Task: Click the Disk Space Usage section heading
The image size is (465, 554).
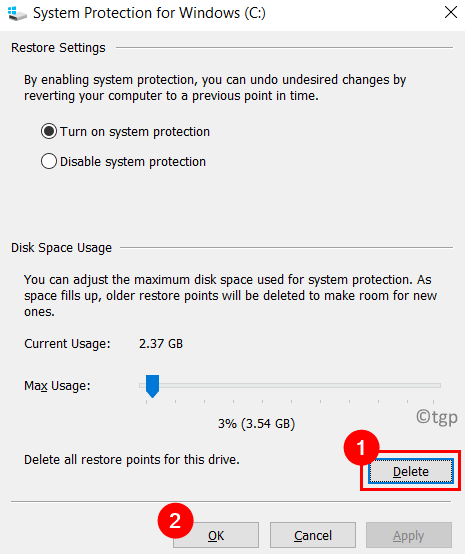Action: tap(61, 248)
